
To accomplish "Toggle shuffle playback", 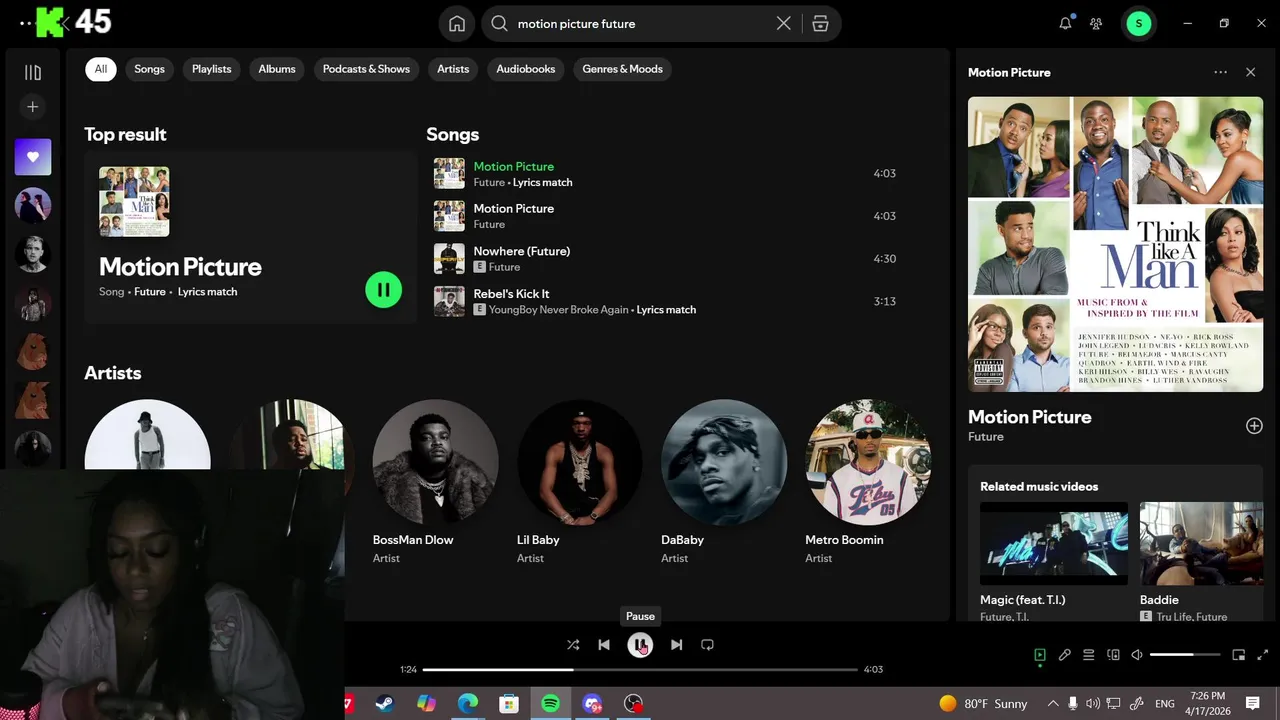I will click(x=573, y=645).
